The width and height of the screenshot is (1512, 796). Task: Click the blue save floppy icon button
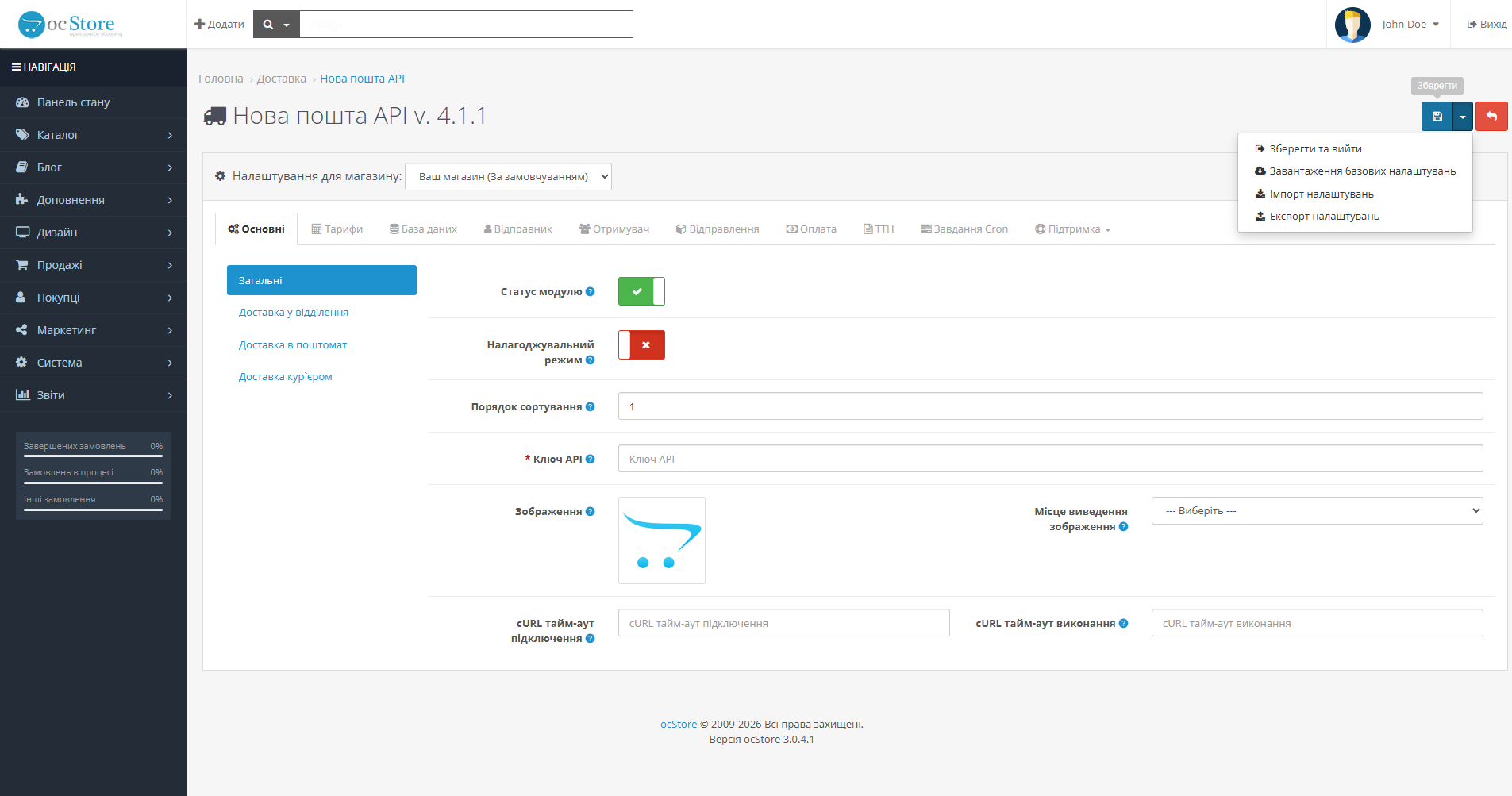pyautogui.click(x=1437, y=117)
